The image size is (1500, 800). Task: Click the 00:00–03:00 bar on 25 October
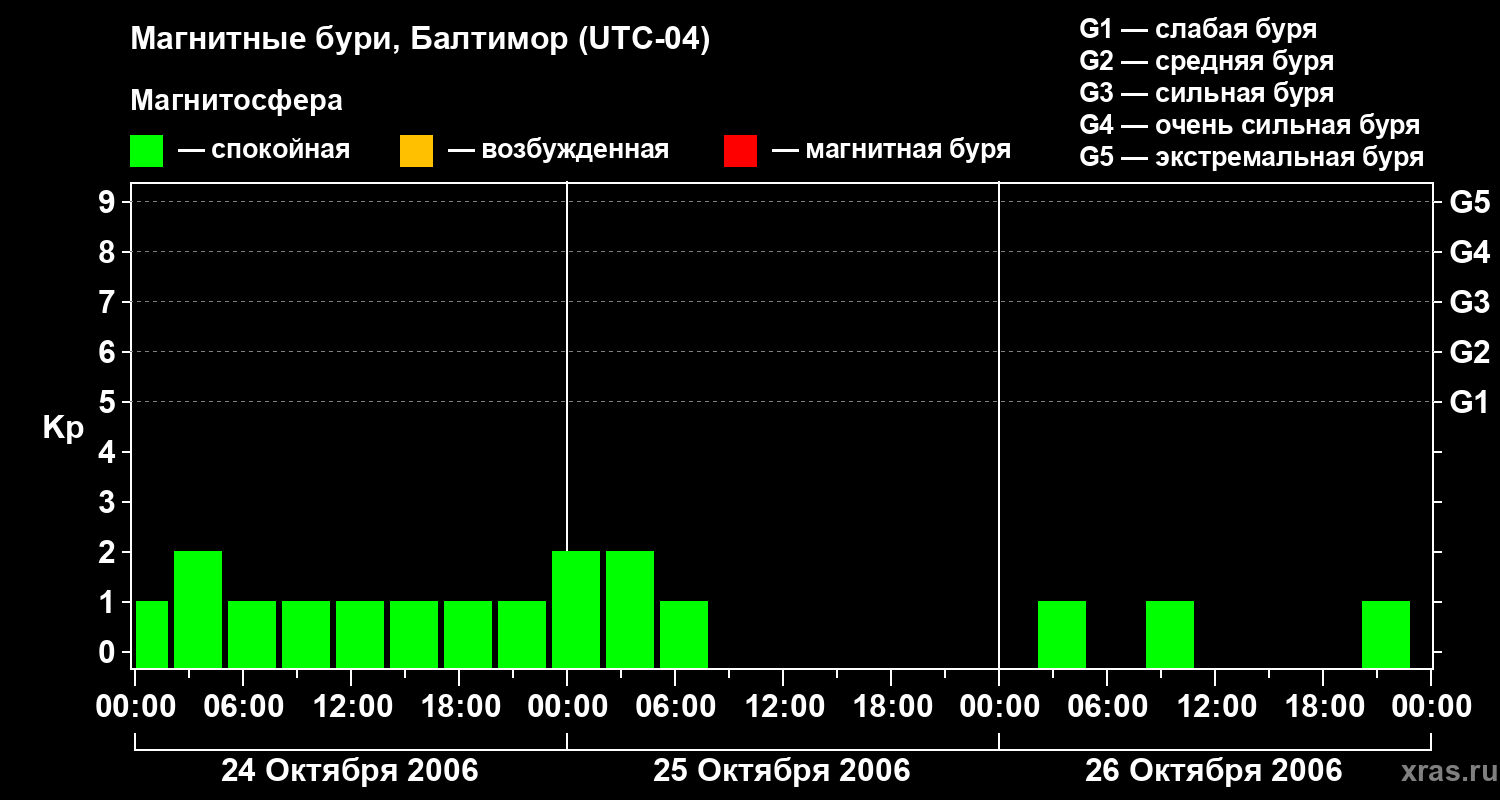[x=576, y=610]
